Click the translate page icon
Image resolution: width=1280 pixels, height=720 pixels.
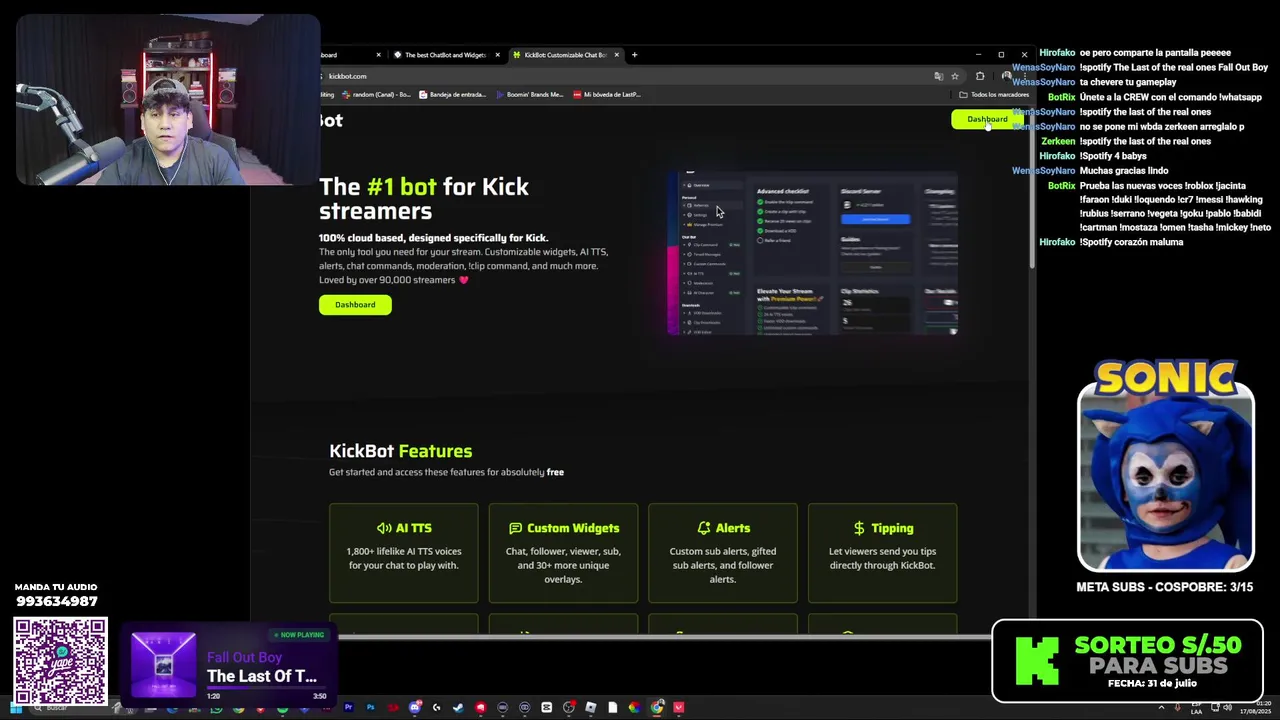pyautogui.click(x=938, y=76)
